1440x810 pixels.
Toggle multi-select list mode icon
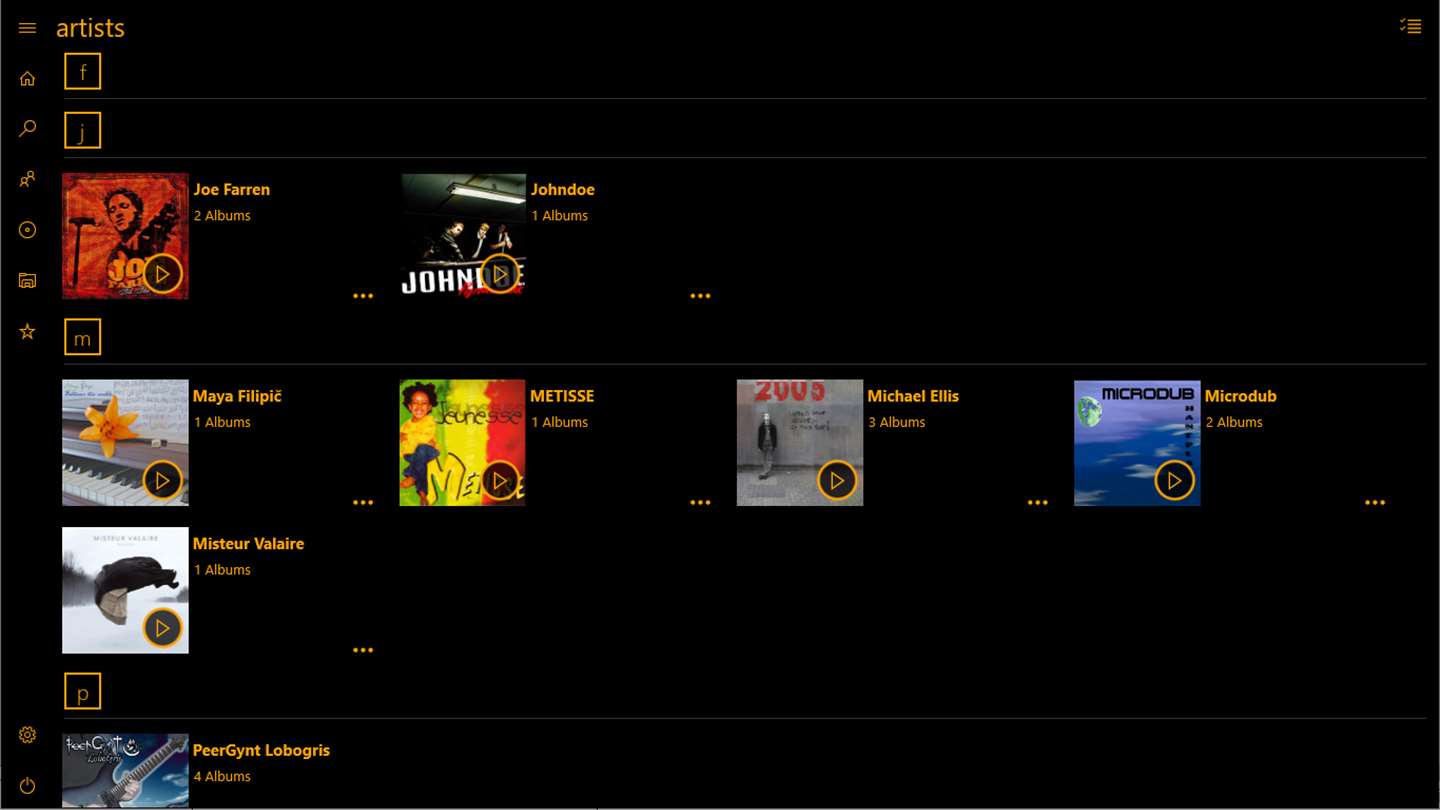pyautogui.click(x=1410, y=27)
